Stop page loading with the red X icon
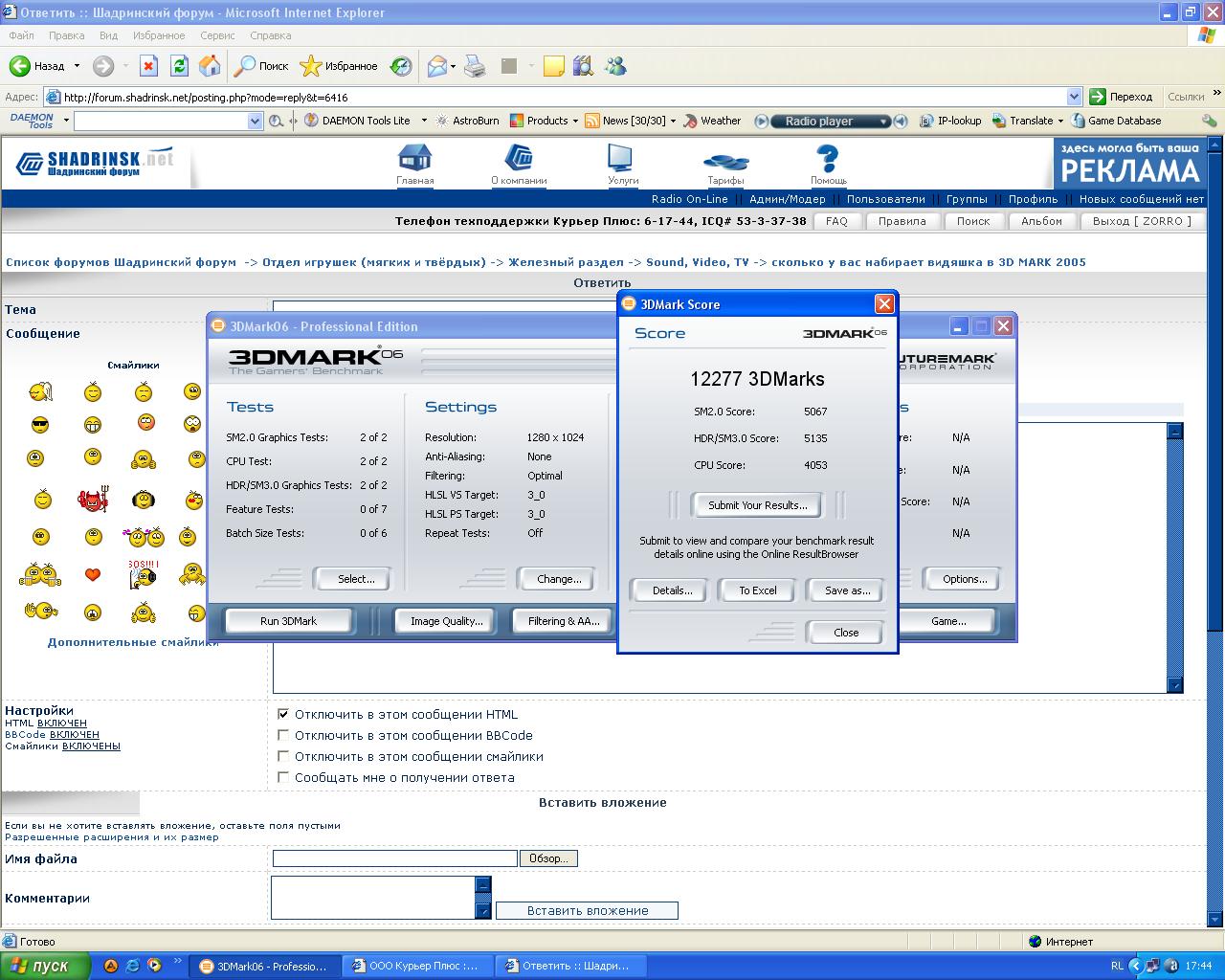Viewport: 1225px width, 980px height. point(148,66)
